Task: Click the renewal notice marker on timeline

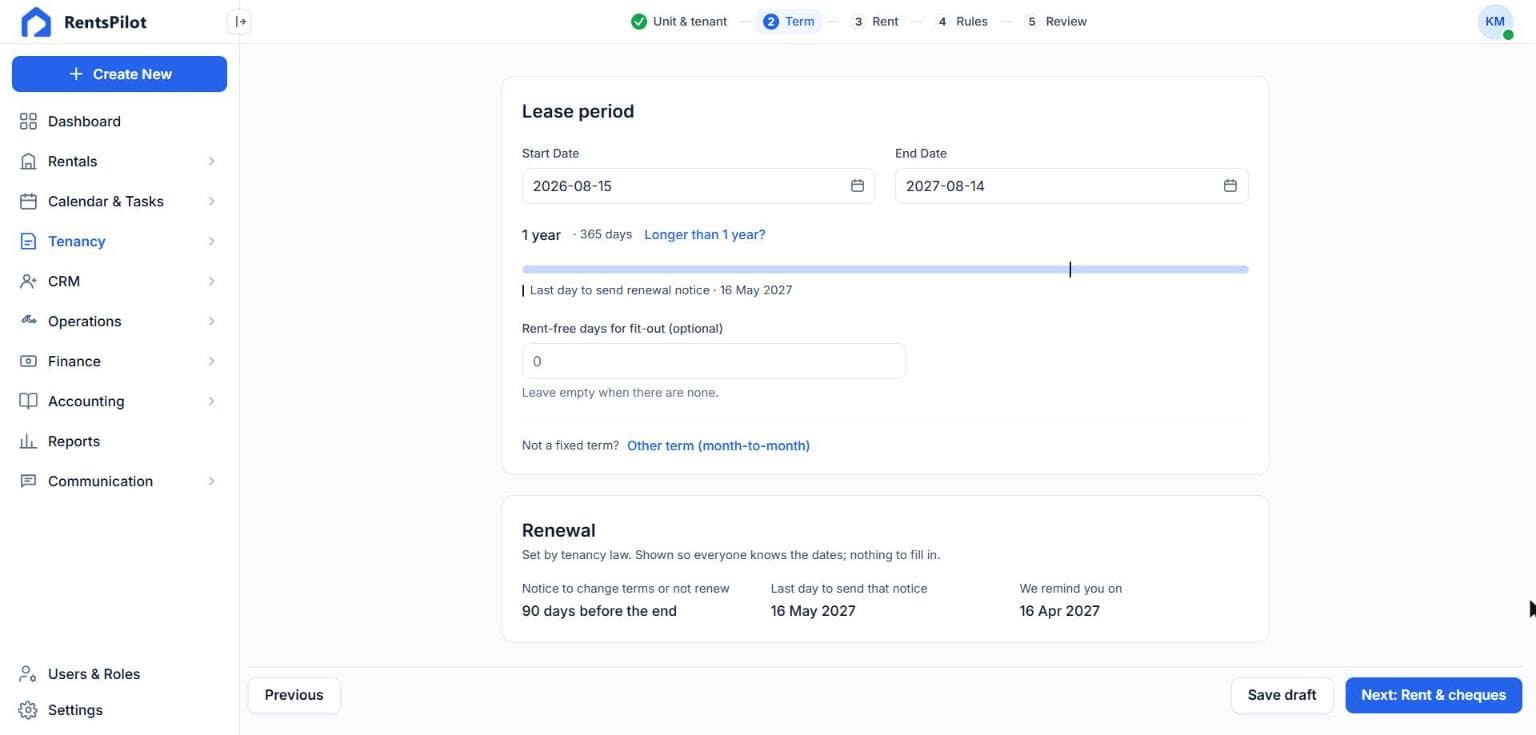Action: pos(1070,269)
